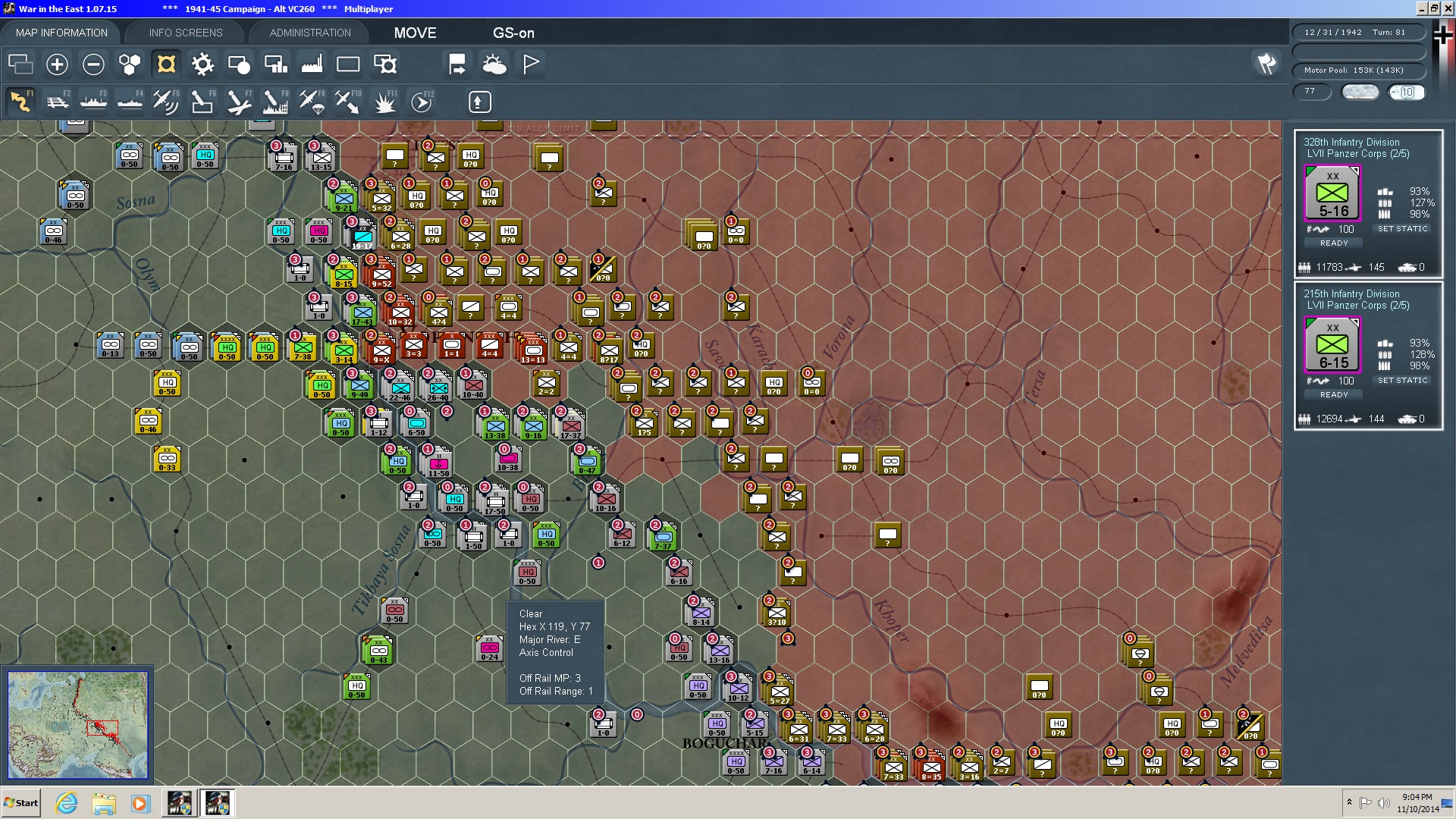Select Rail transport mode (F2)
Image resolution: width=1456 pixels, height=819 pixels.
pyautogui.click(x=57, y=102)
